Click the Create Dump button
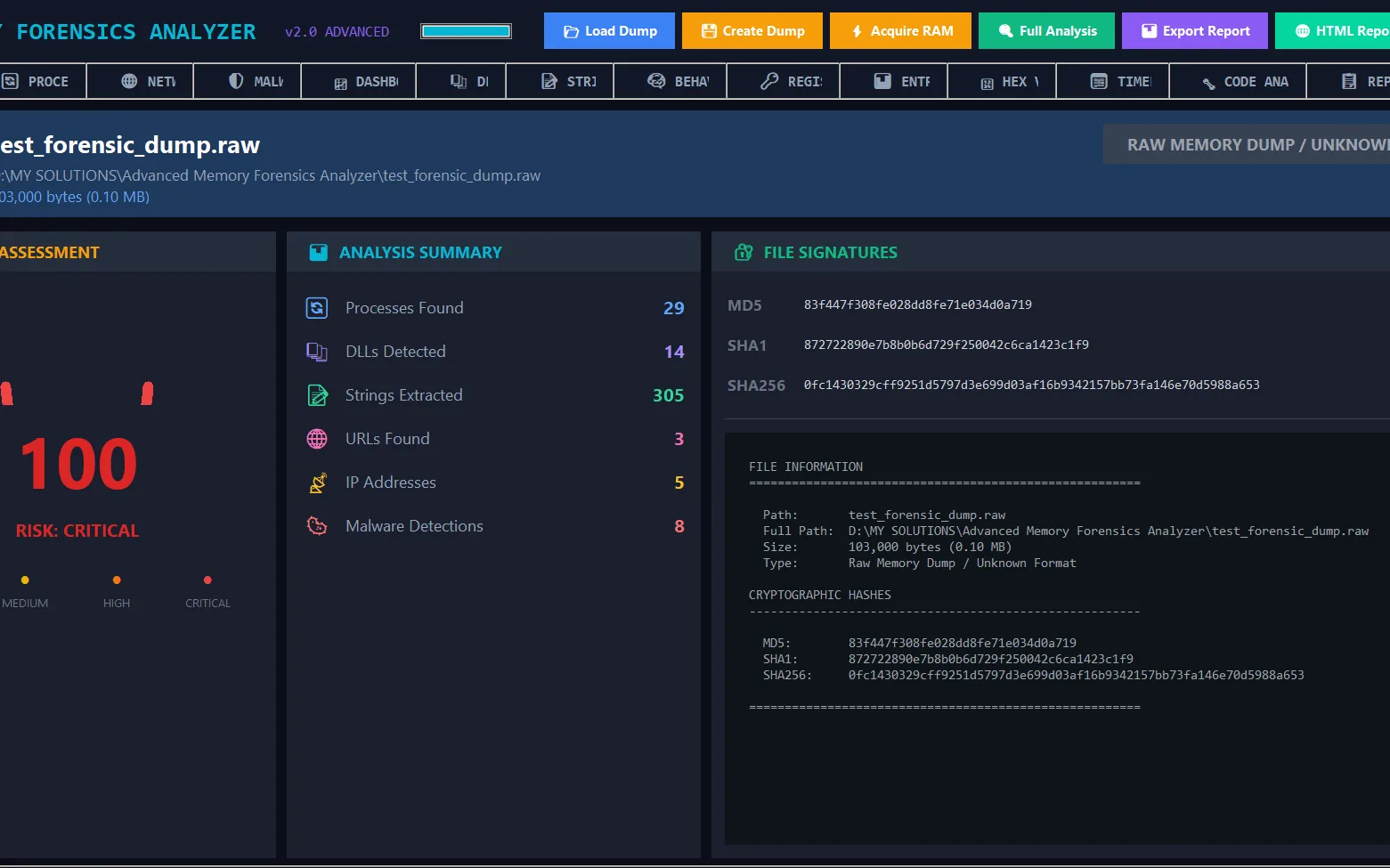1390x868 pixels. pyautogui.click(x=752, y=30)
